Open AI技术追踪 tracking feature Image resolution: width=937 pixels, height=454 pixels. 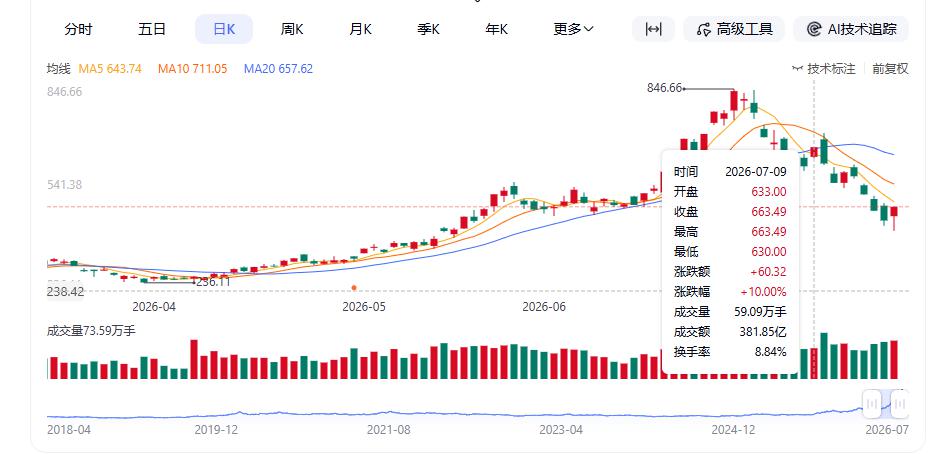pyautogui.click(x=851, y=29)
